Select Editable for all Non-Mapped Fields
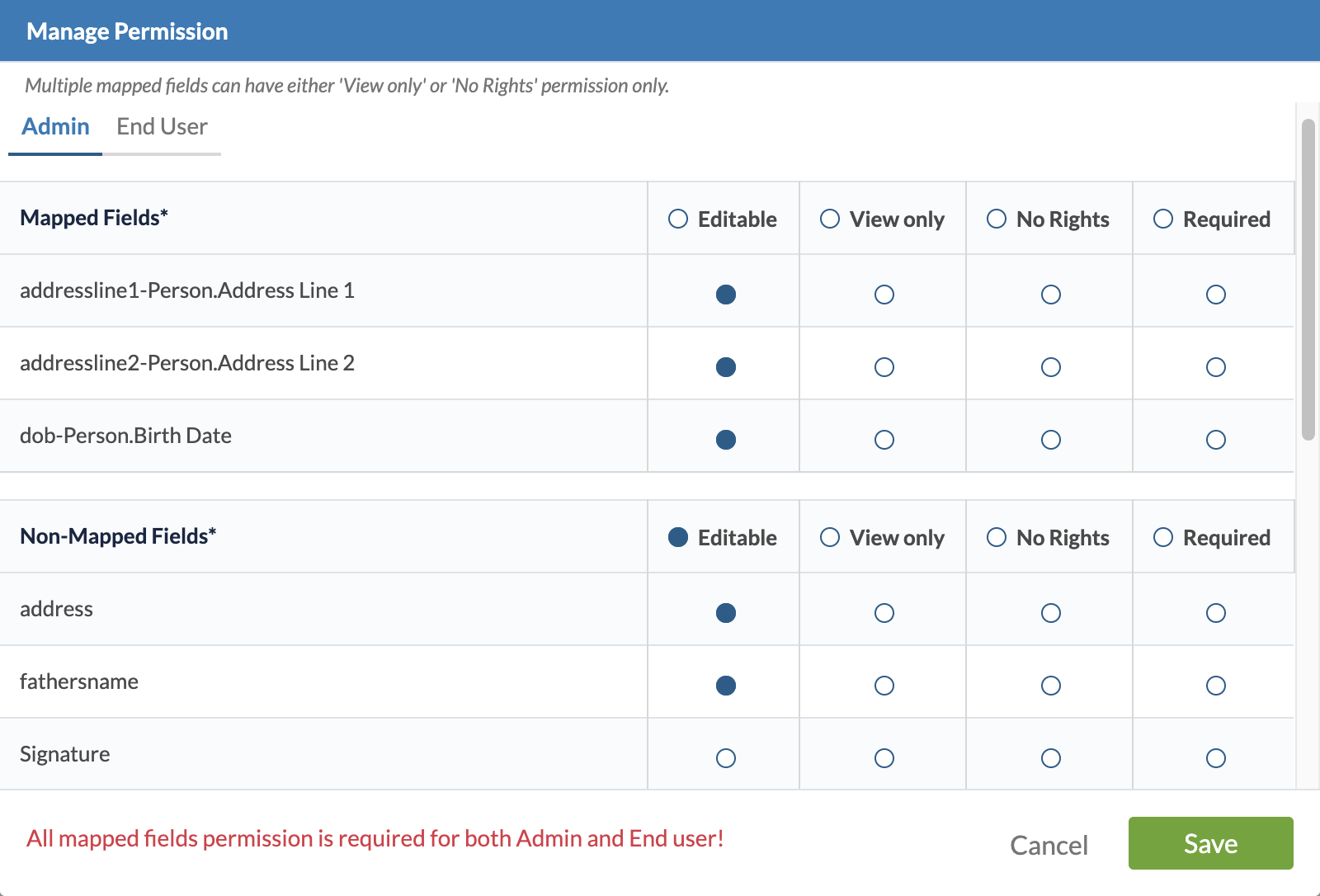The width and height of the screenshot is (1320, 896). point(678,537)
